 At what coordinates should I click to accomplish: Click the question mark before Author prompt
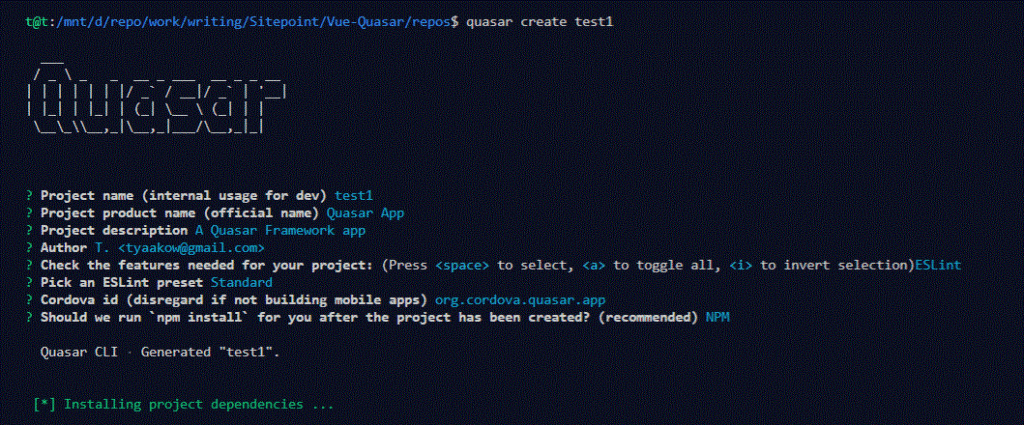click(30, 247)
